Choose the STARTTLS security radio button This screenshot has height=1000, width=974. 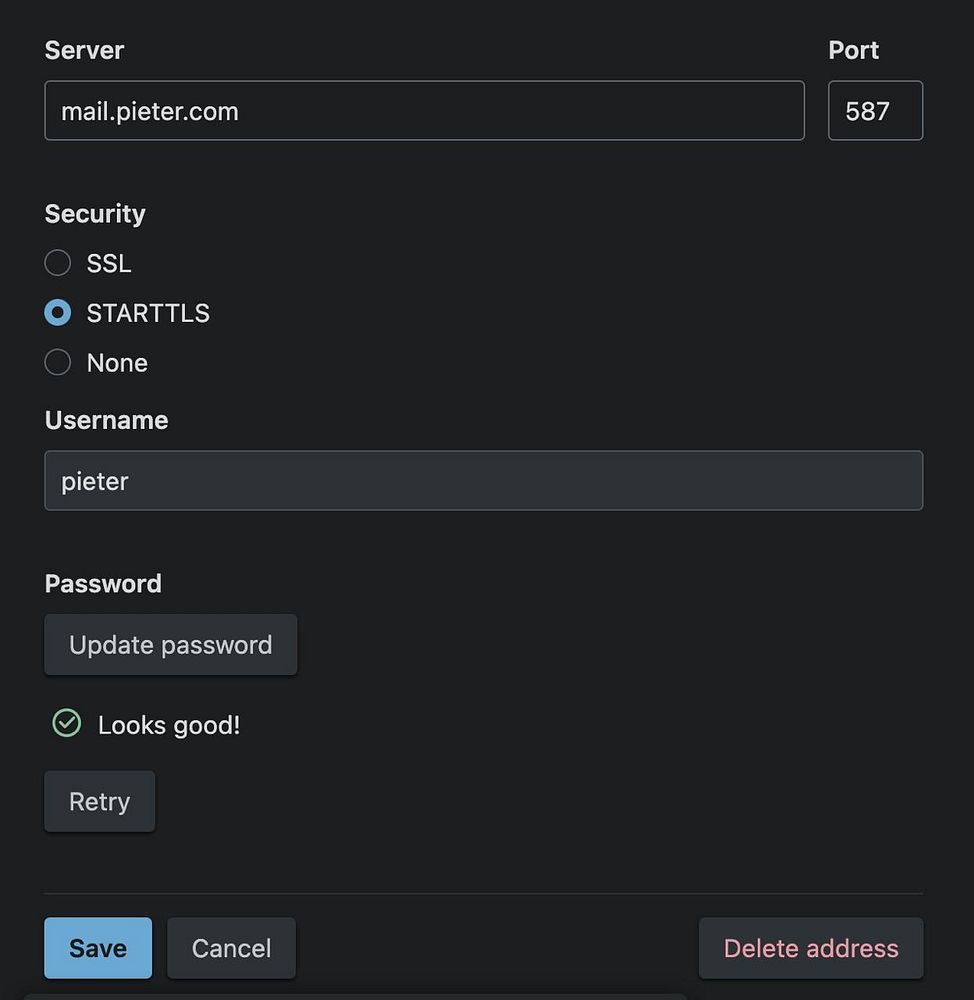[x=58, y=313]
